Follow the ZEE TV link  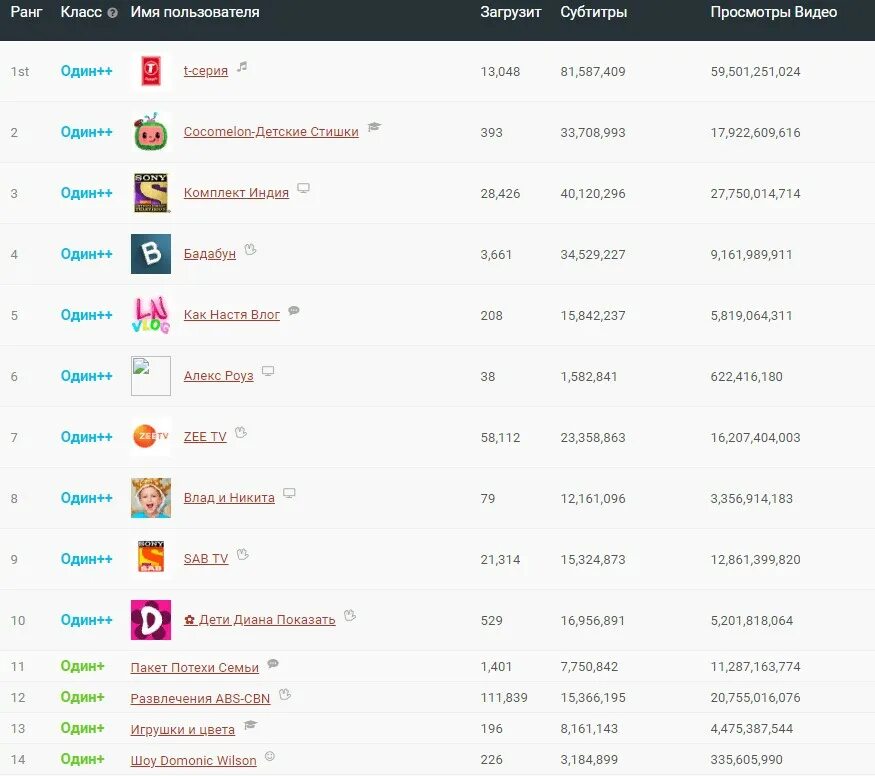click(x=205, y=437)
